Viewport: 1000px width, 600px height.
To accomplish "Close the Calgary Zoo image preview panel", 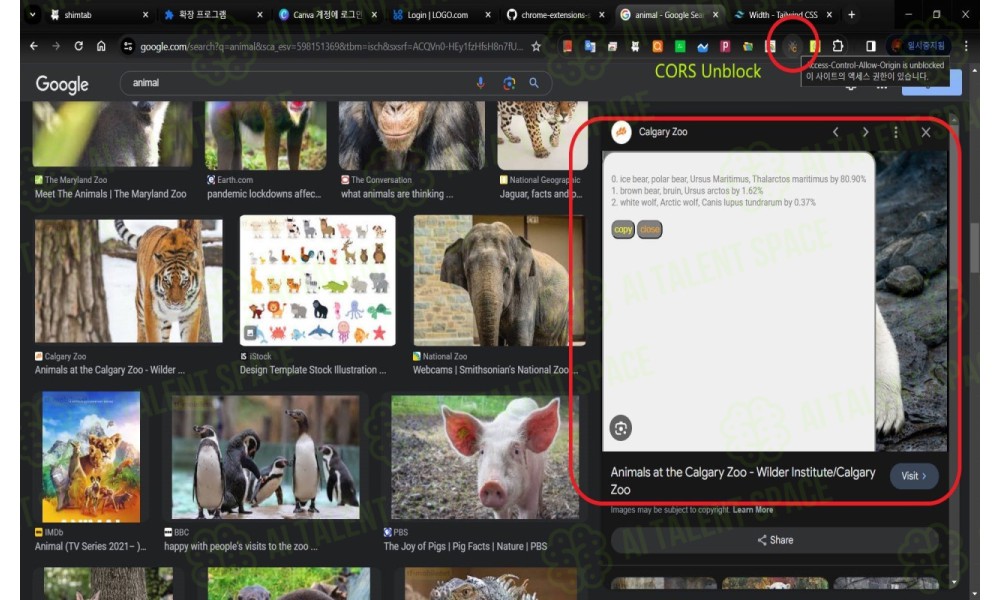I will tap(926, 132).
